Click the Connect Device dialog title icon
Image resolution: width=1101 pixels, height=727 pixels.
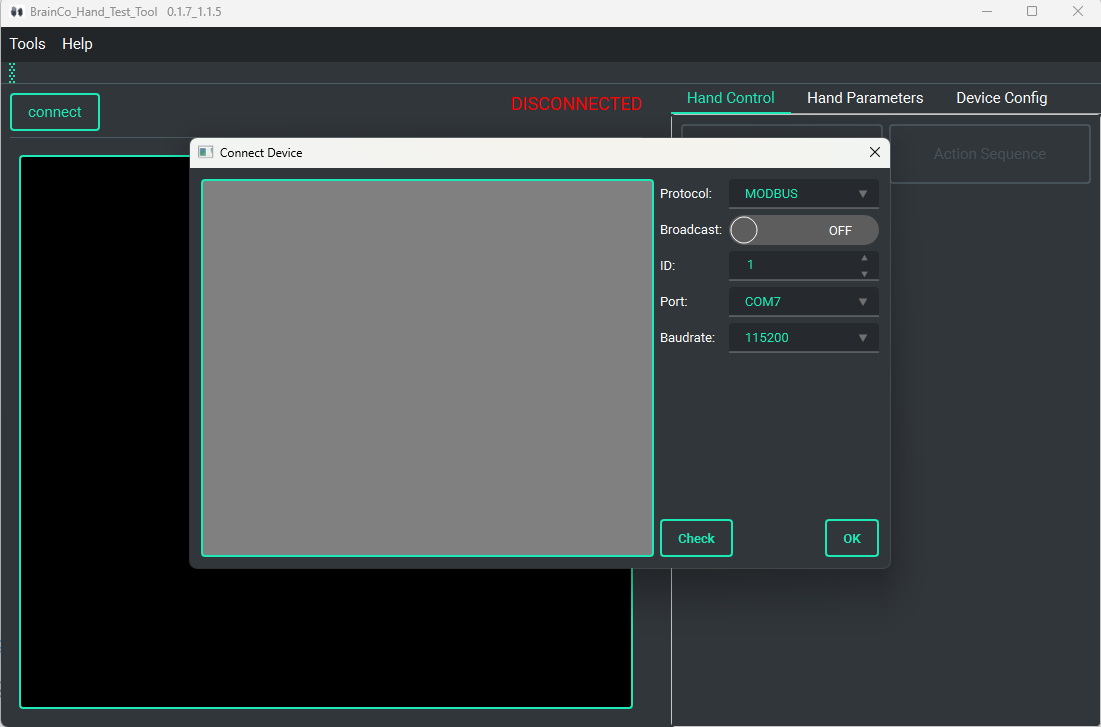205,153
